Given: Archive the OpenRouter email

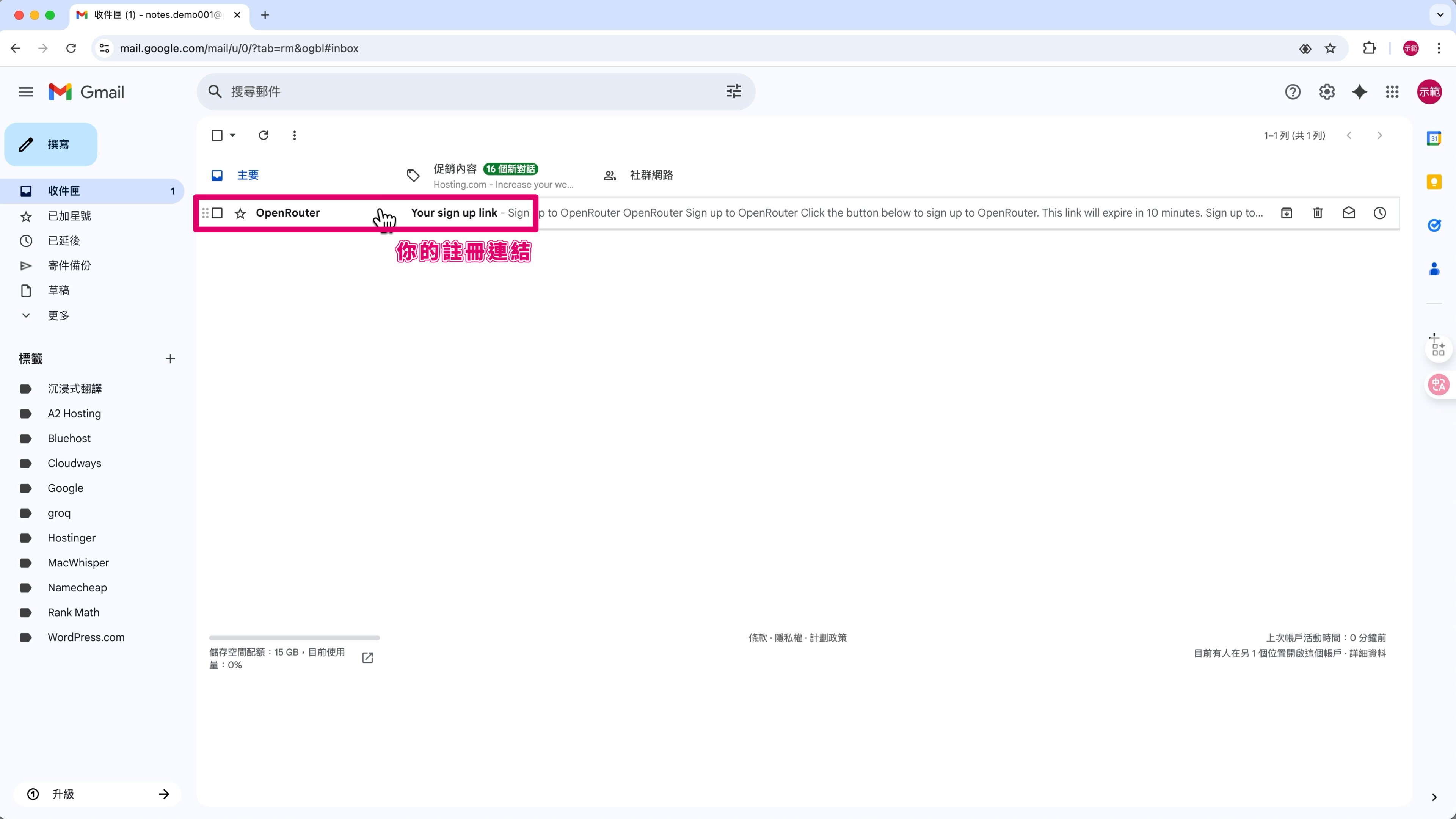Looking at the screenshot, I should click(x=1287, y=213).
